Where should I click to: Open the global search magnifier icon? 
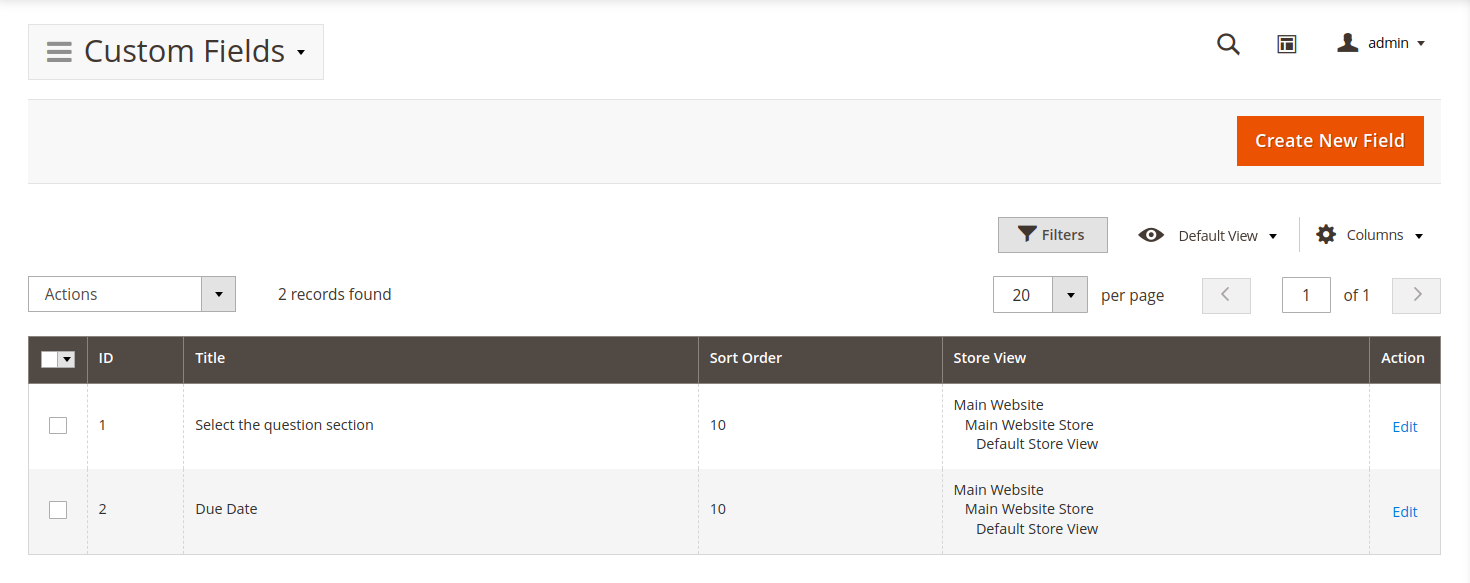tap(1228, 44)
